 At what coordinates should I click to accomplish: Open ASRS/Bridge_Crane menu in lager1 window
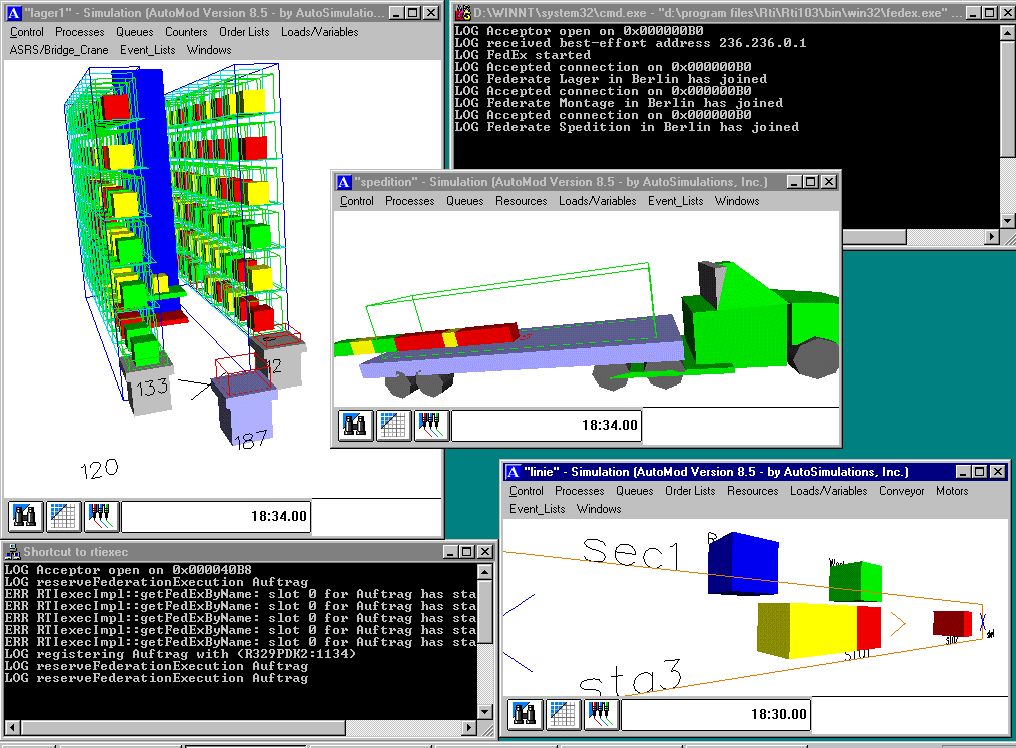click(x=58, y=50)
